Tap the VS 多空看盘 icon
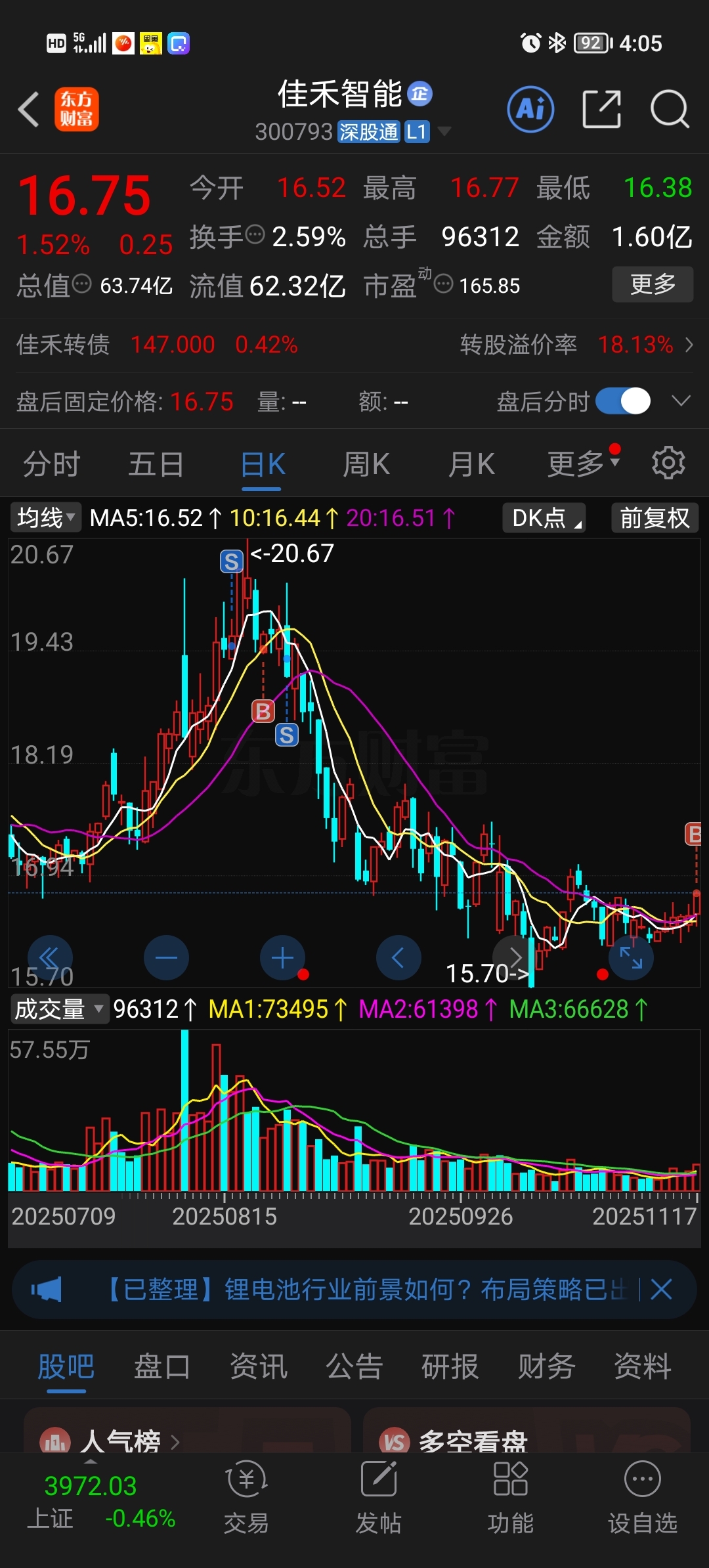 click(x=395, y=1441)
